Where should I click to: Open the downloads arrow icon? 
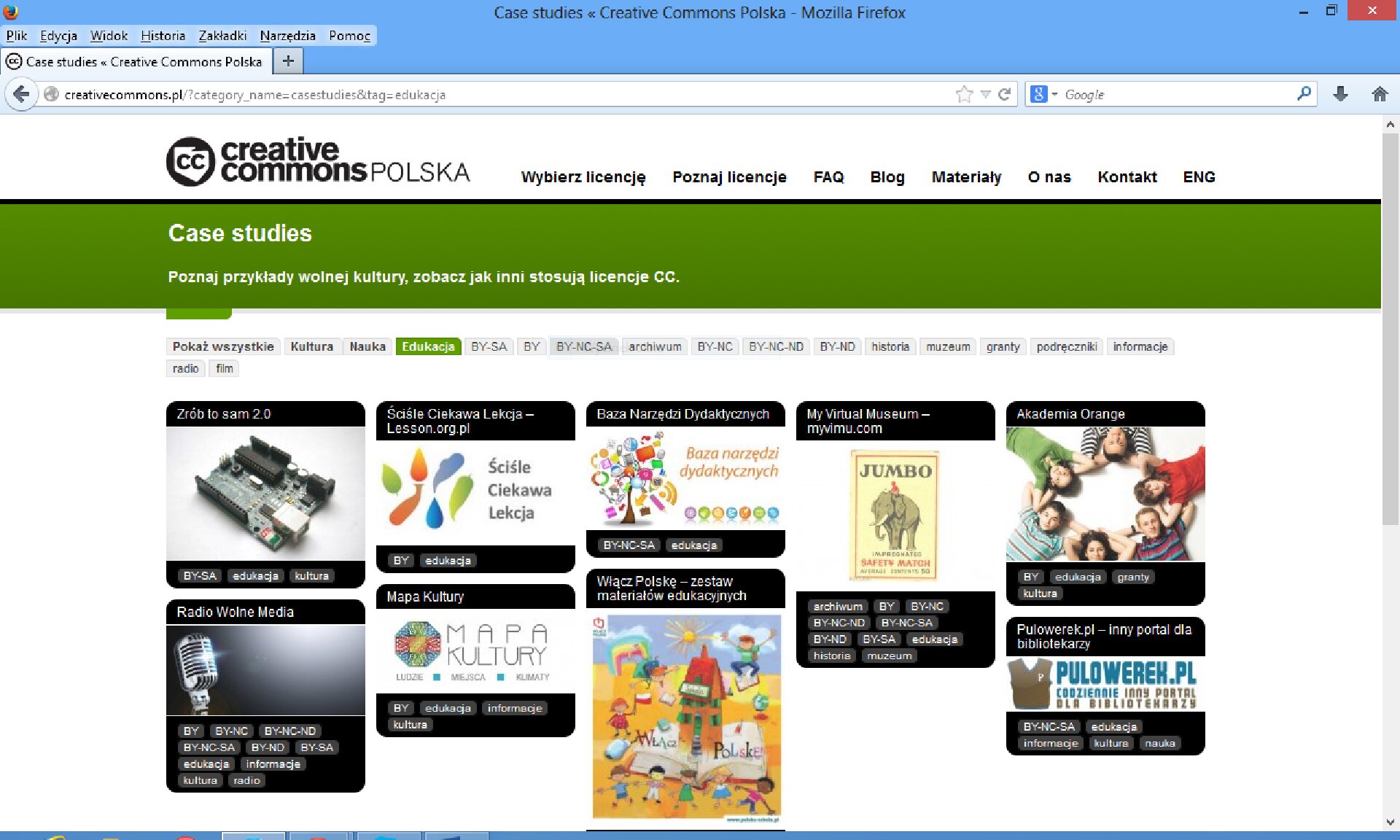point(1340,94)
